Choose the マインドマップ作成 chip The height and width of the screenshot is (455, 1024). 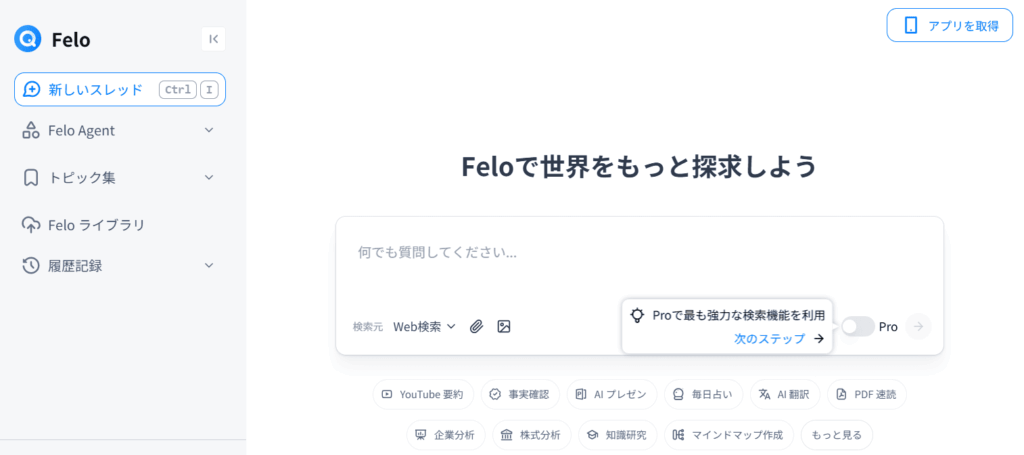(x=728, y=435)
